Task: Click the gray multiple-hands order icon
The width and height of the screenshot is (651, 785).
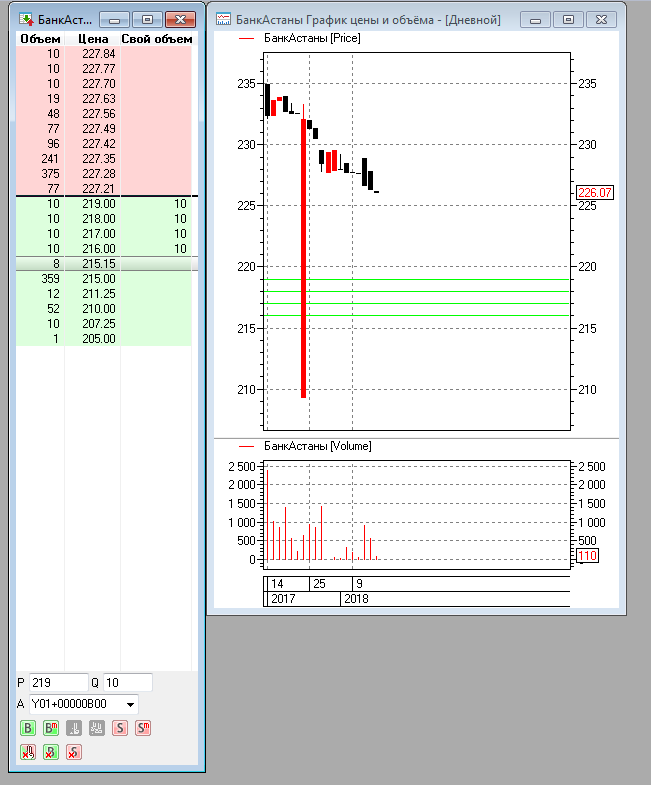Action: pyautogui.click(x=97, y=728)
